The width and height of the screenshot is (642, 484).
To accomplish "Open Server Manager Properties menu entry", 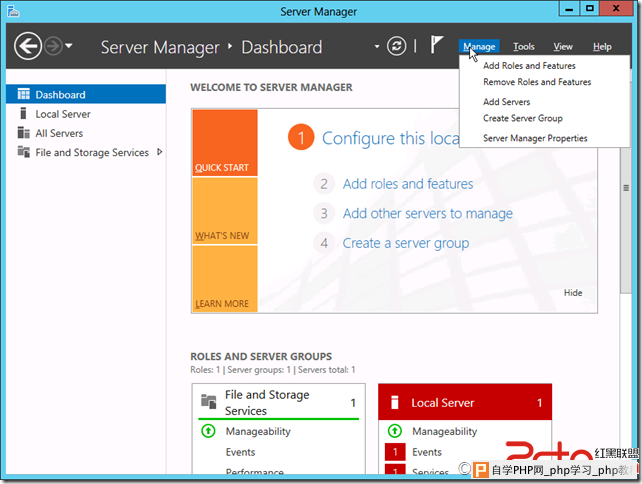I will click(x=535, y=138).
